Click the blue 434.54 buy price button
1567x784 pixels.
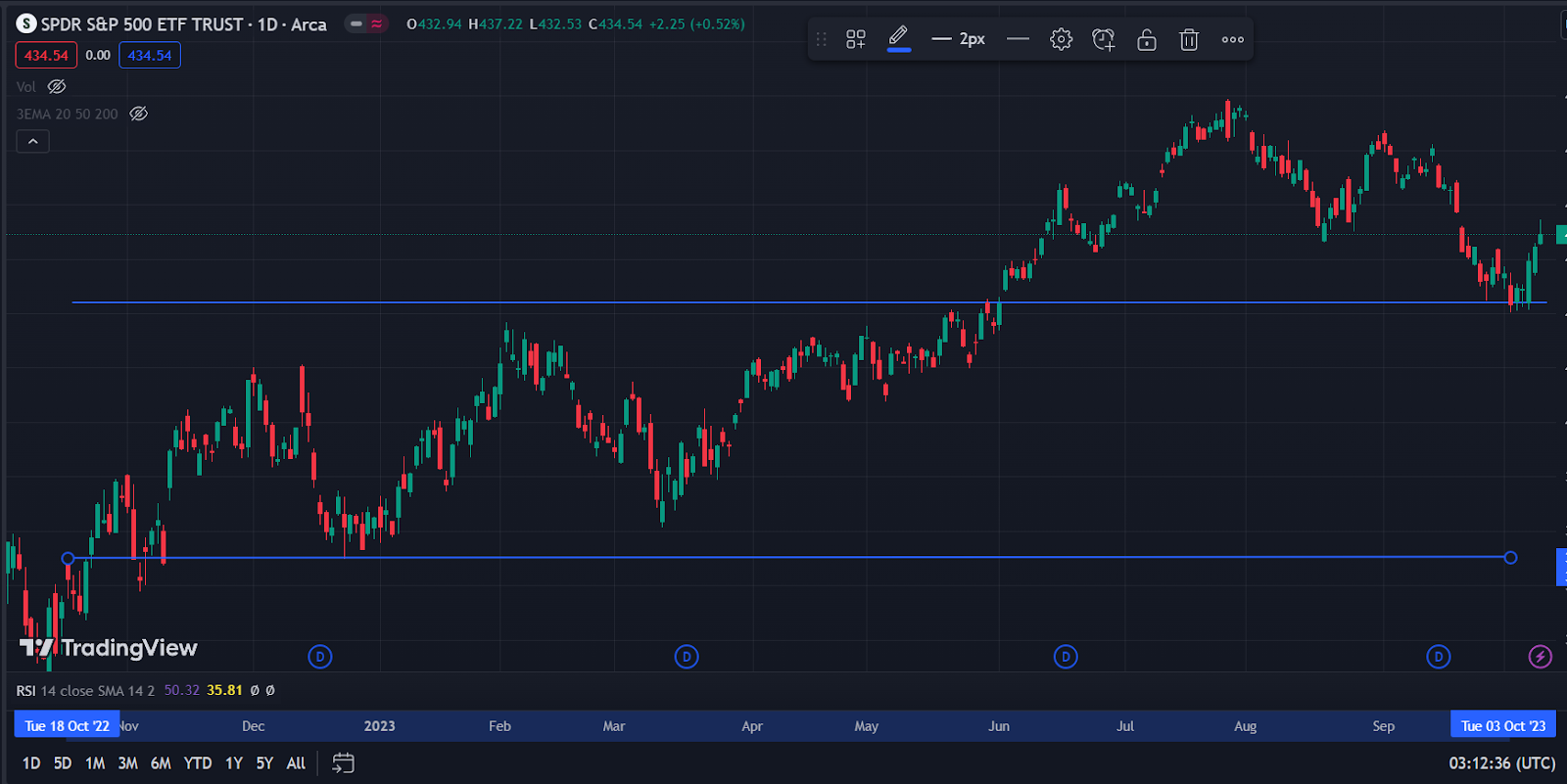tap(150, 56)
